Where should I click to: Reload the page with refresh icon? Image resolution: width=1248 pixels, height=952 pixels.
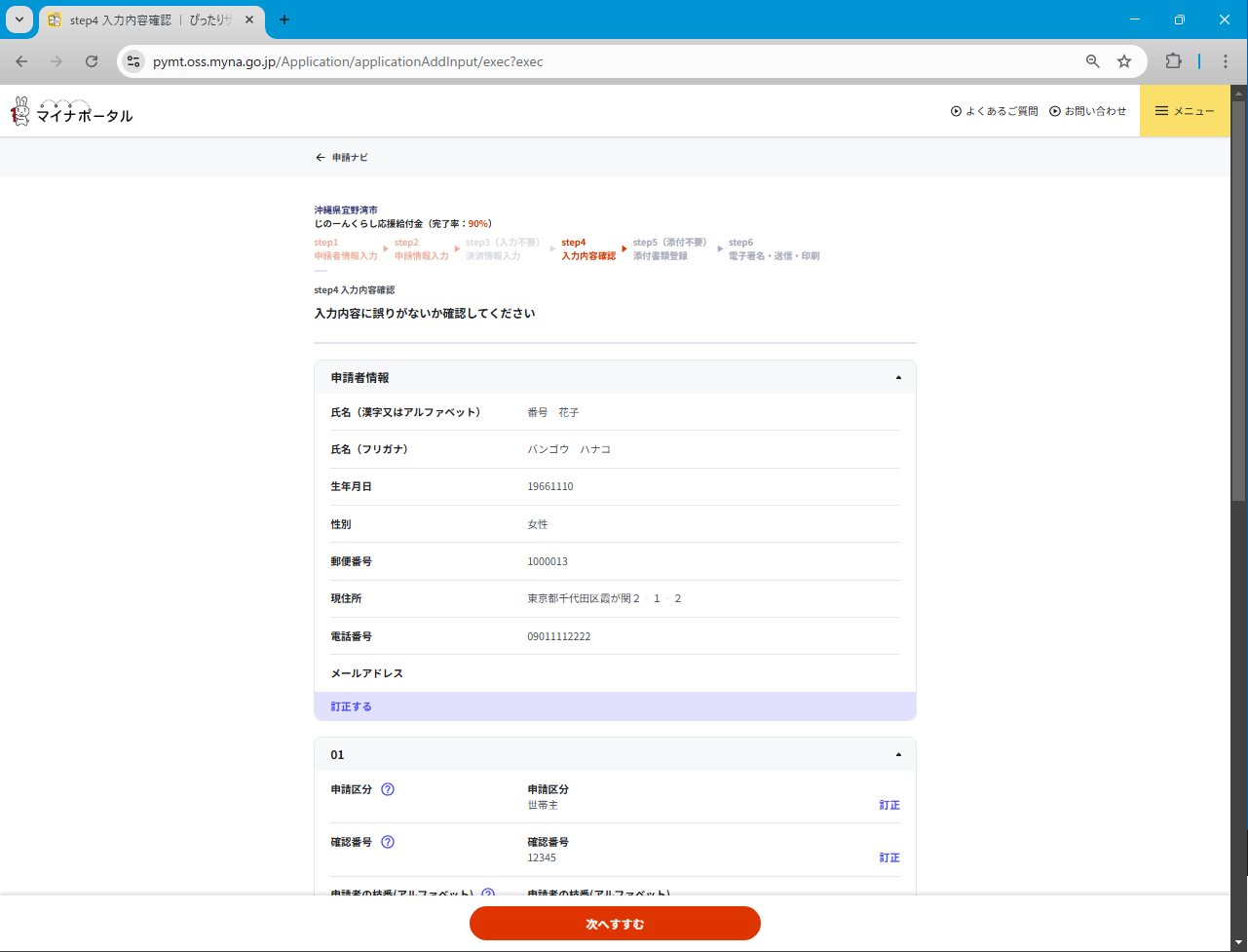point(92,61)
